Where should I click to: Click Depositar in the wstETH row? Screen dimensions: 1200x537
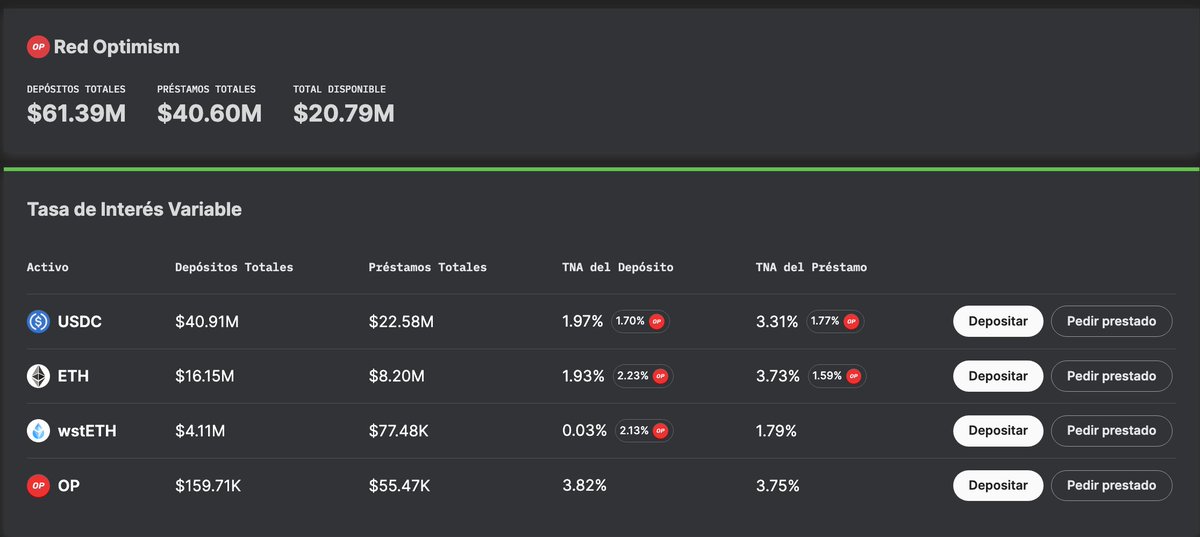tap(998, 431)
